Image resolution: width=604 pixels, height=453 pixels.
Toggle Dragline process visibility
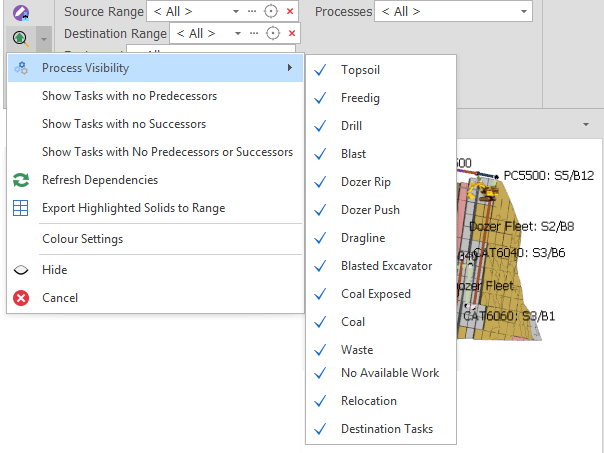pos(320,238)
